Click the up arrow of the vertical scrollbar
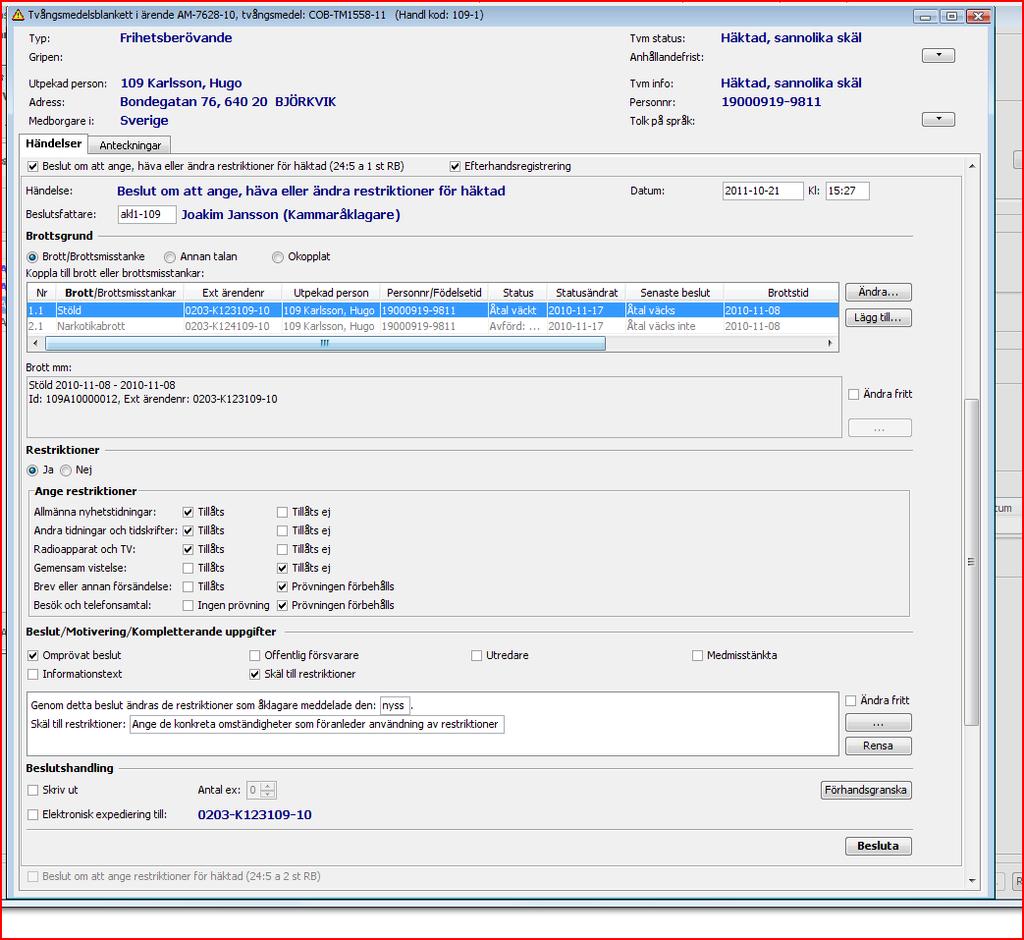The image size is (1024, 940). tap(972, 167)
